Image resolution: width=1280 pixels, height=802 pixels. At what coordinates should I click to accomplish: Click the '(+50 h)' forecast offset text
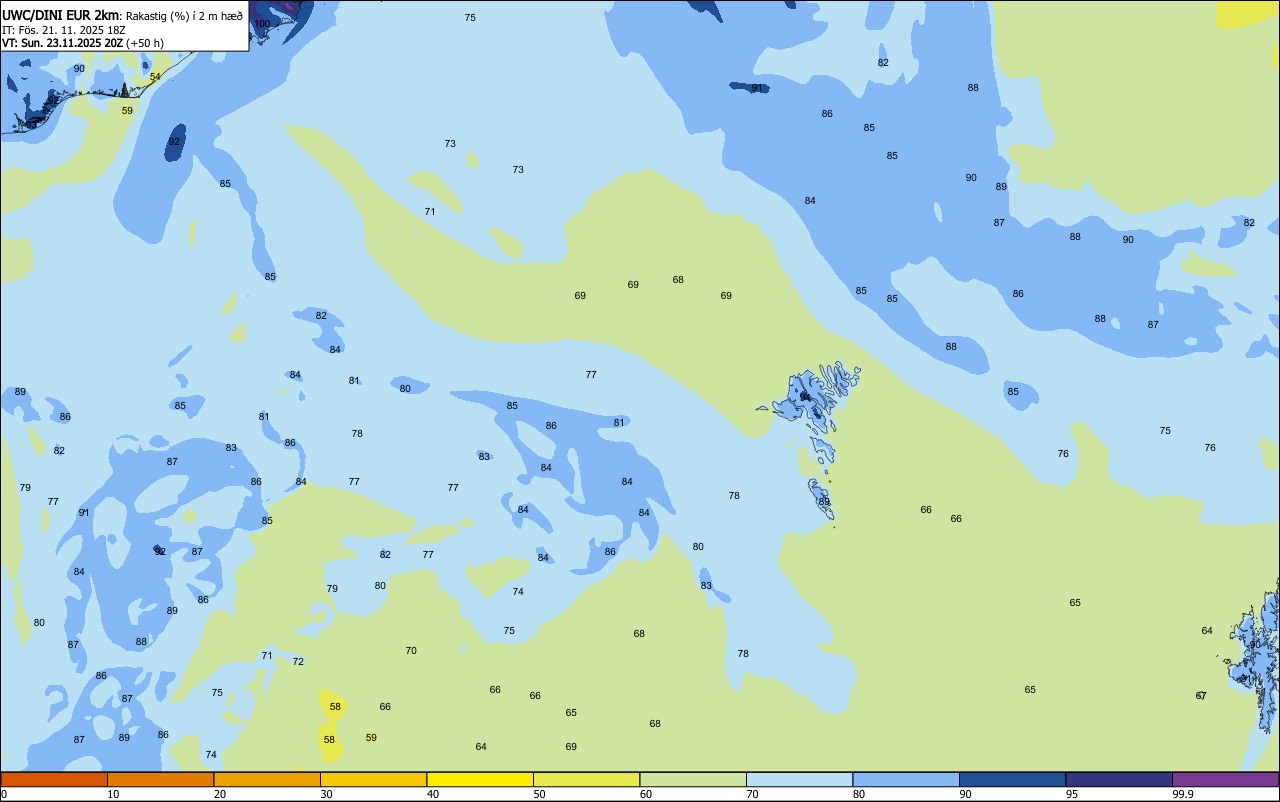pyautogui.click(x=145, y=43)
